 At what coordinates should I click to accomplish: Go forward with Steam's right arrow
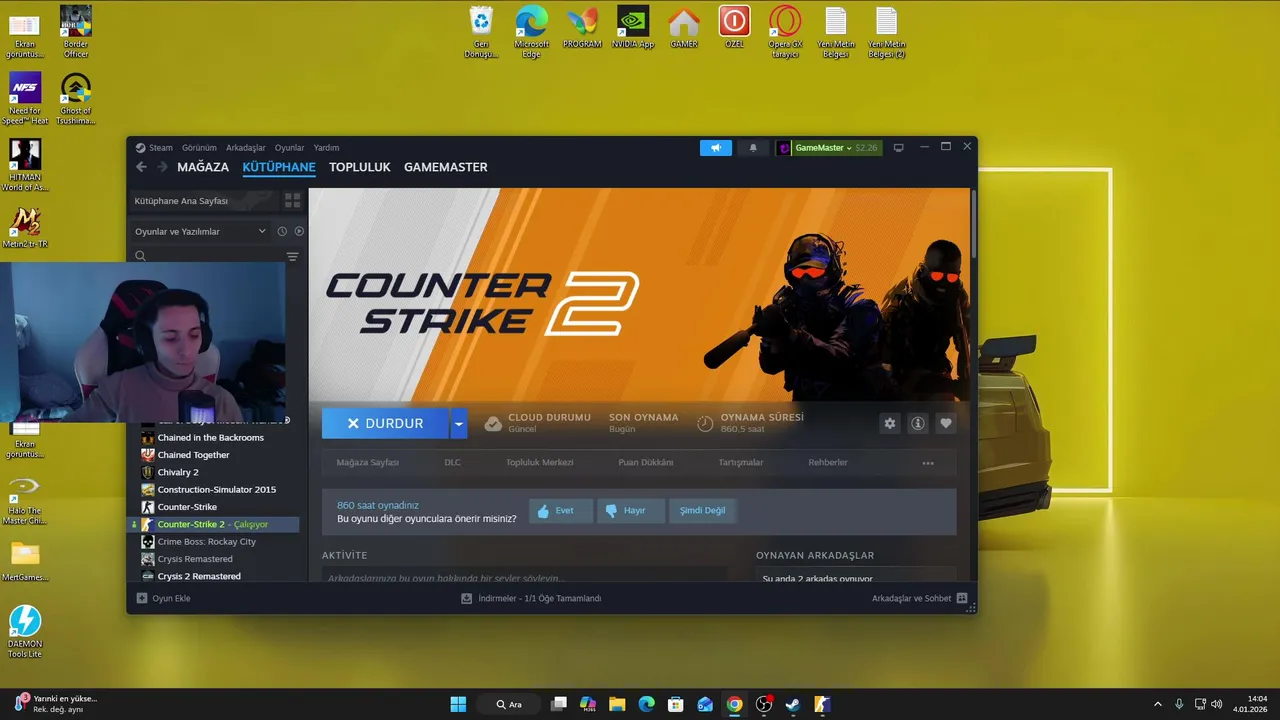point(163,167)
